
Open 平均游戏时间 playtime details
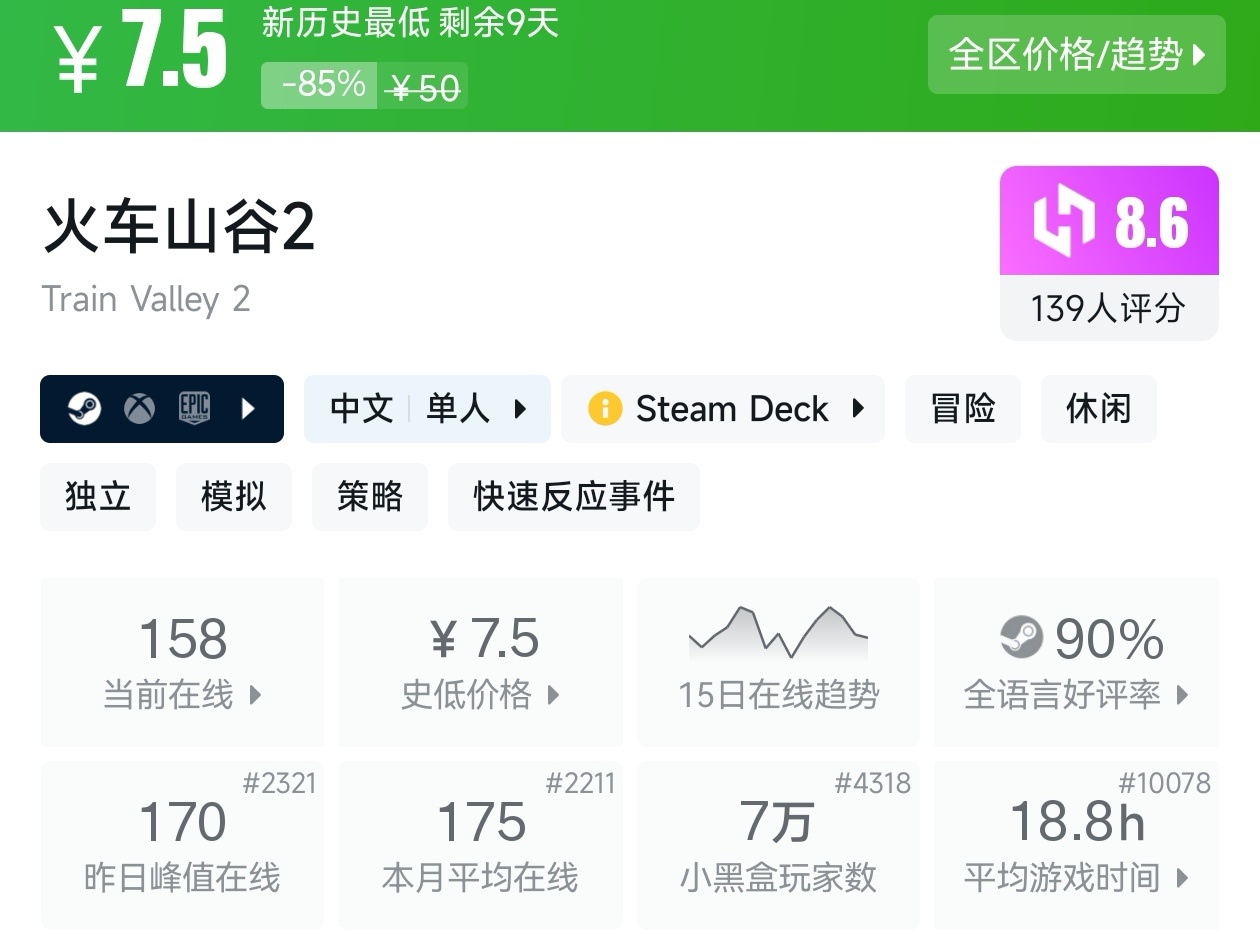click(x=1076, y=845)
